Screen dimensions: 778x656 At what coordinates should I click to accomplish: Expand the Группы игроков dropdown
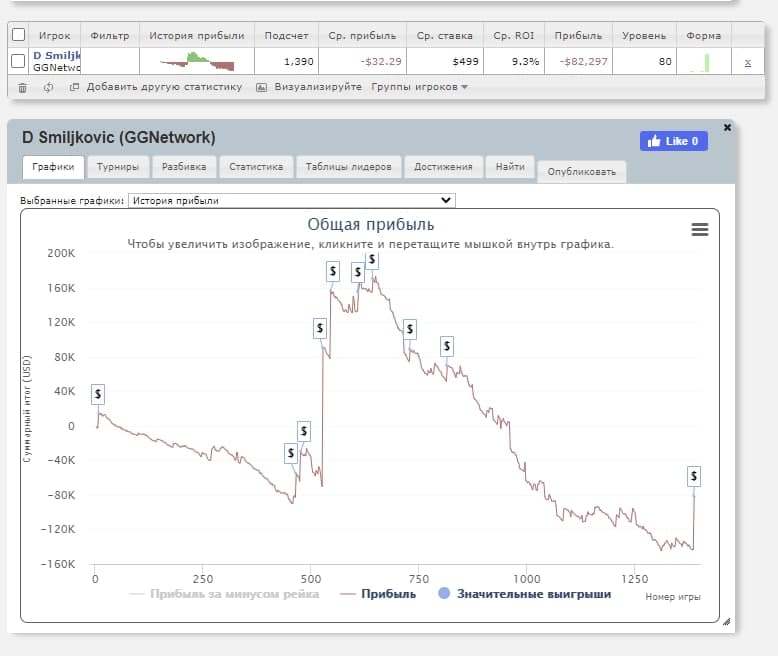[x=420, y=87]
